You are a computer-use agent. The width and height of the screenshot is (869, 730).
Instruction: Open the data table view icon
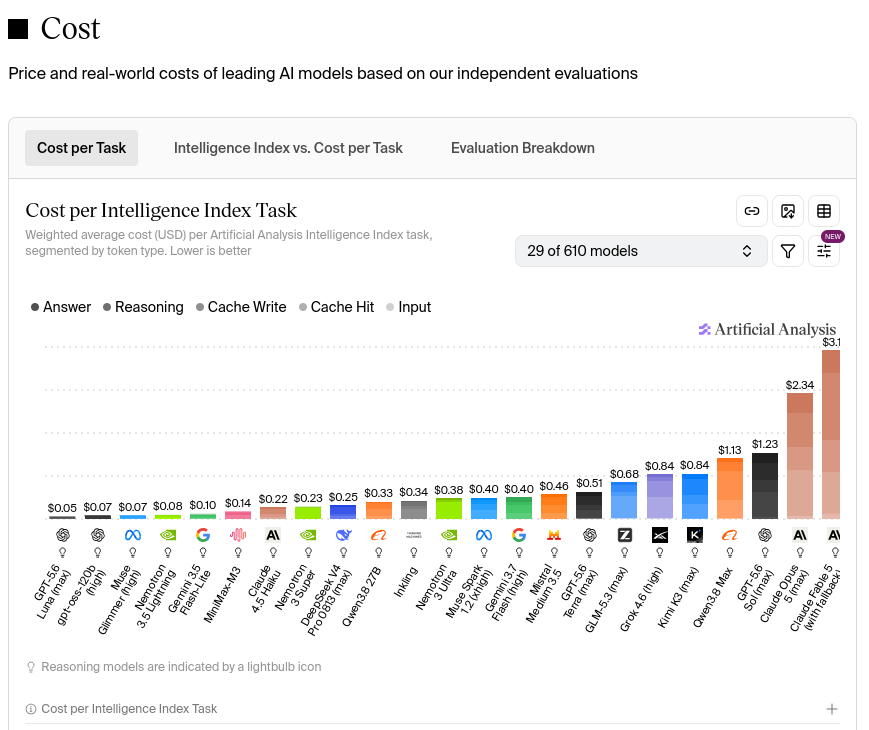click(x=824, y=211)
